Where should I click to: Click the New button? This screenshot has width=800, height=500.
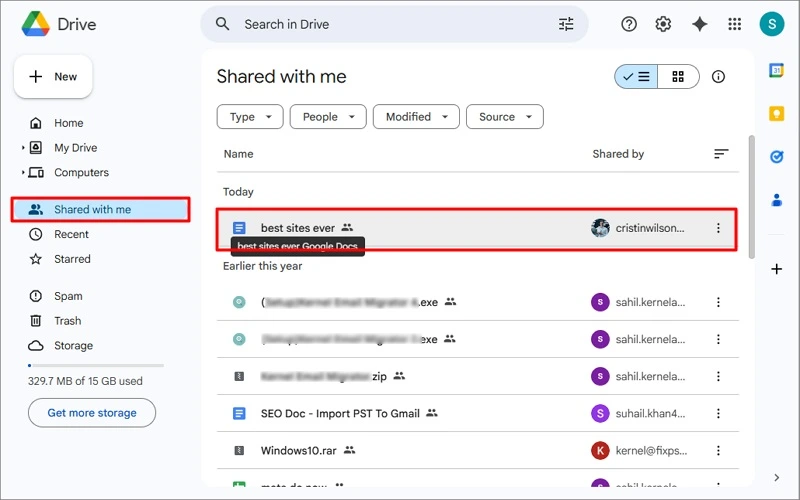[53, 77]
